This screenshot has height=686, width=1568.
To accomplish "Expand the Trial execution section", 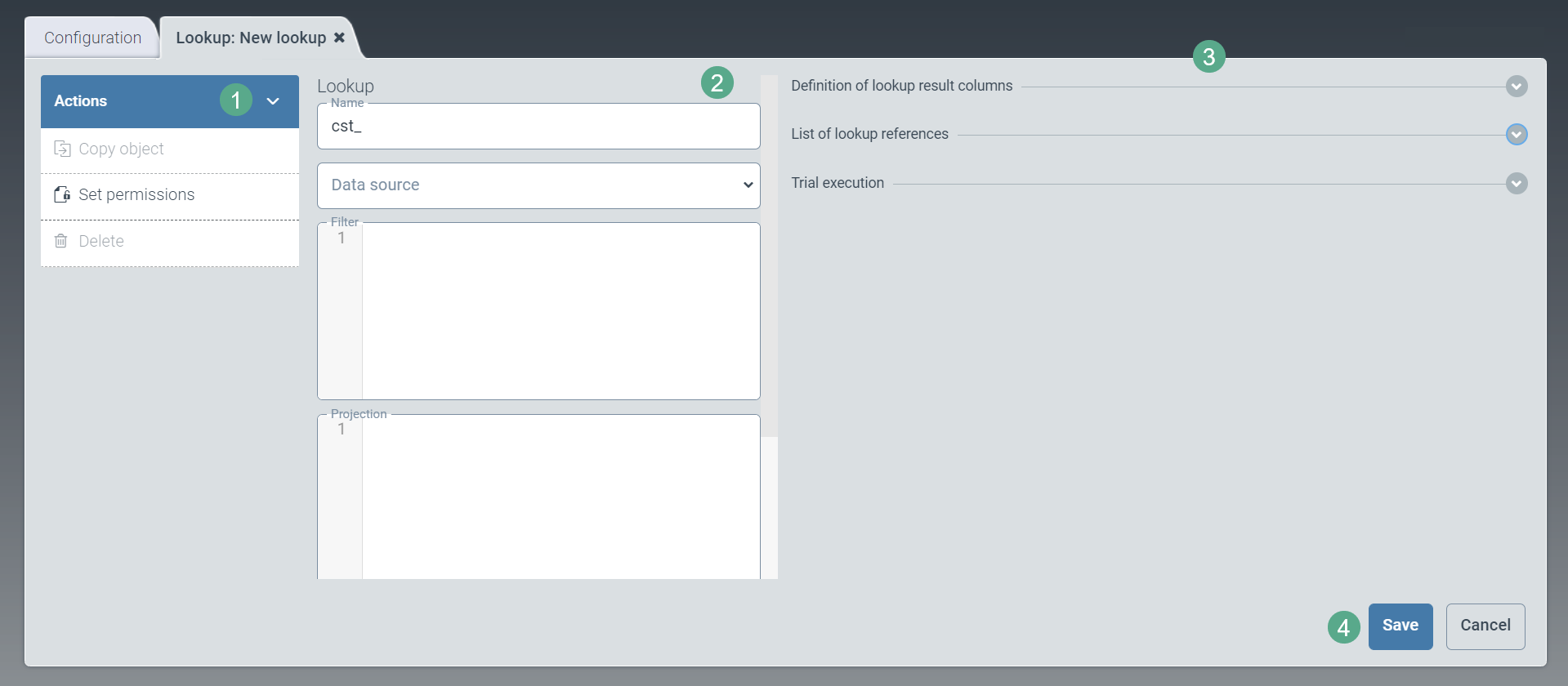I will pos(1516,184).
